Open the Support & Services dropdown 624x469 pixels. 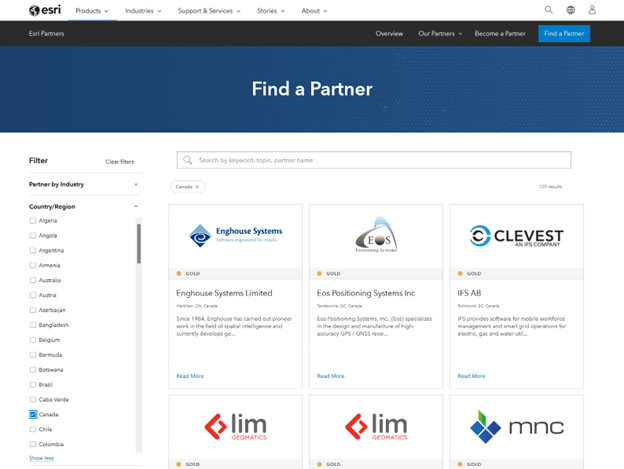coord(209,11)
